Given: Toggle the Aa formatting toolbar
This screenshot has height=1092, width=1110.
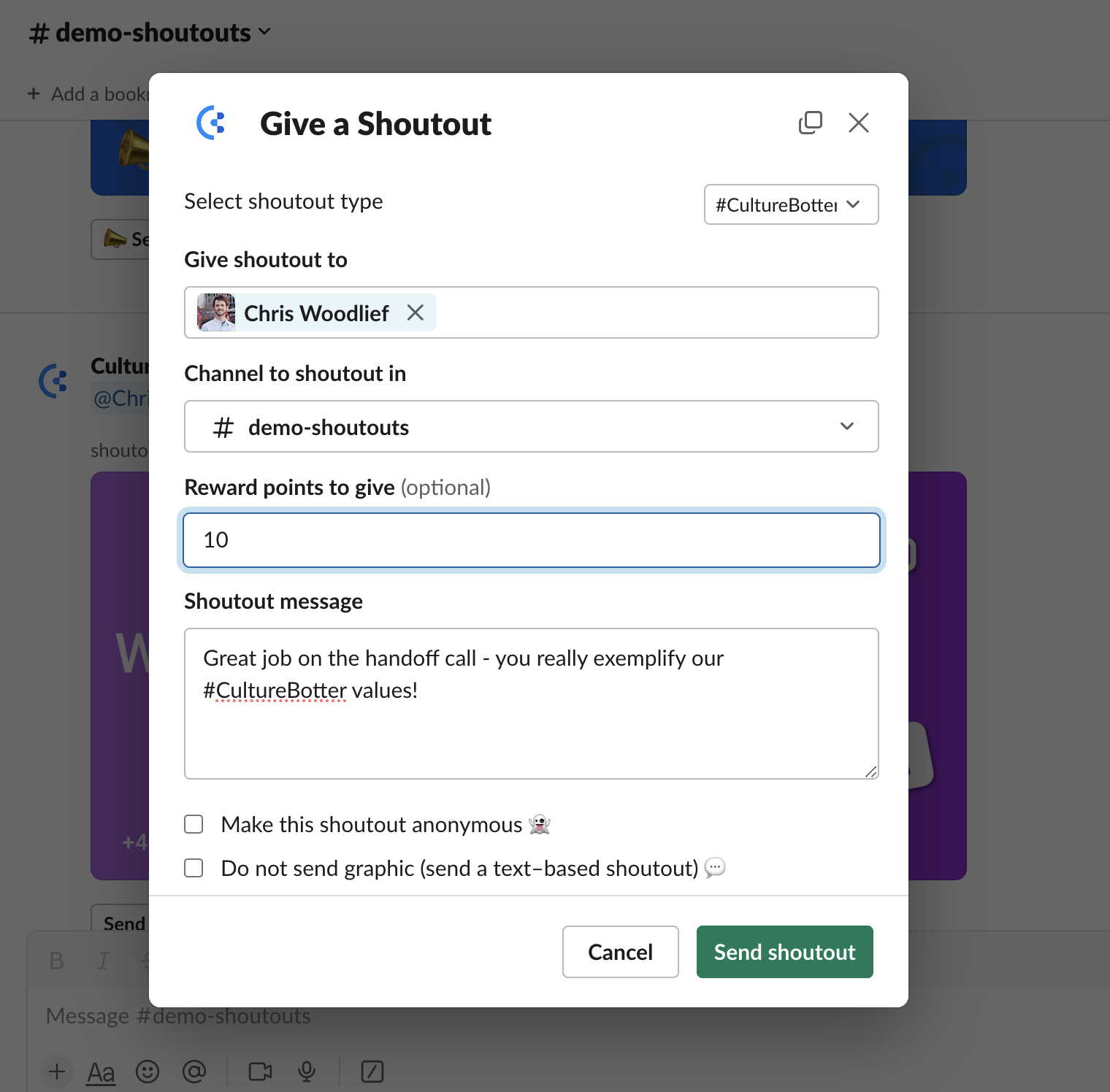Looking at the screenshot, I should coord(101,1072).
